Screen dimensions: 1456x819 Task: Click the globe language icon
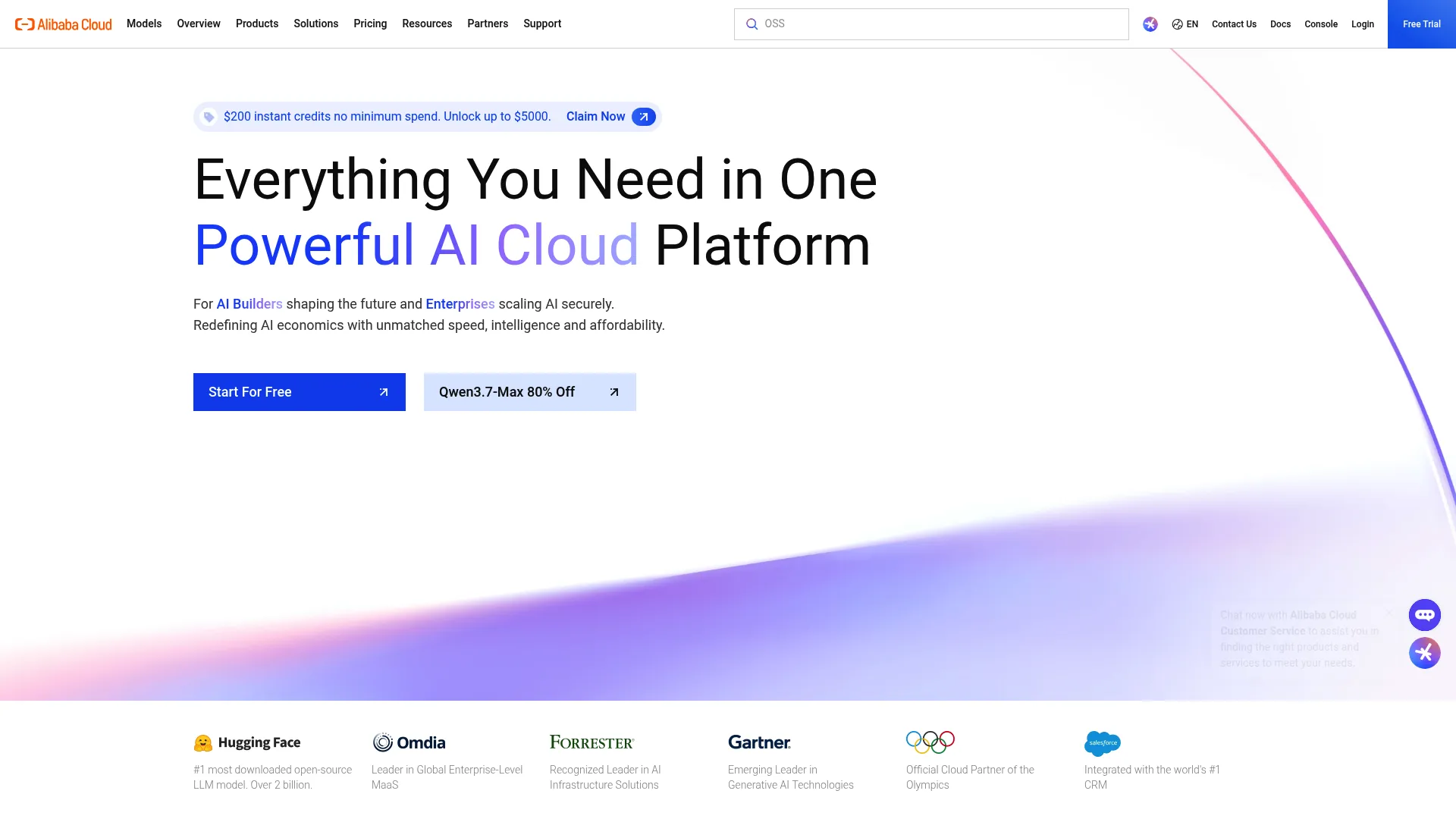[1177, 24]
